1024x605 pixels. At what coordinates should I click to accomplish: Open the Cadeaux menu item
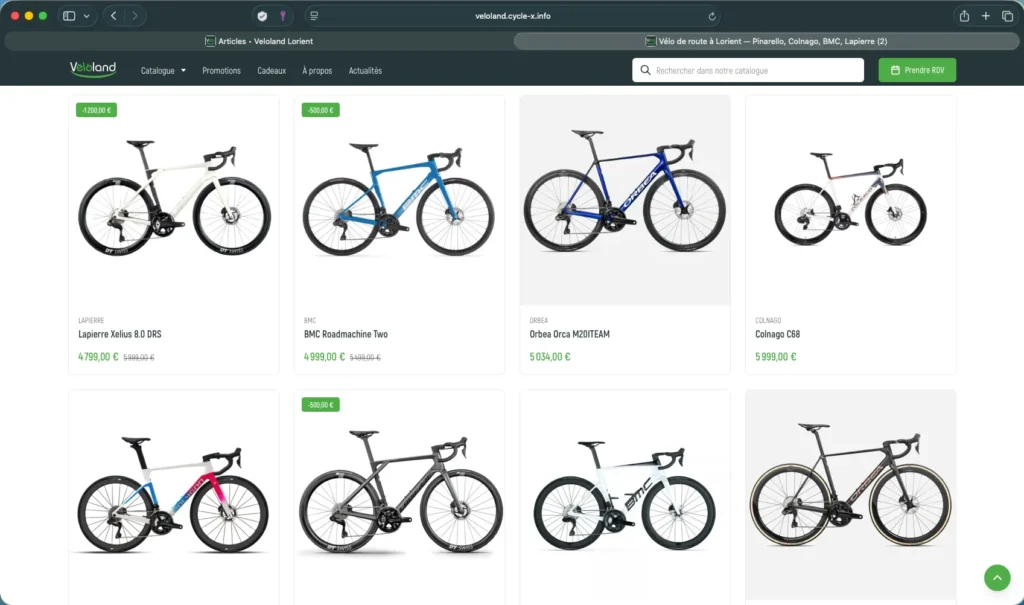click(272, 71)
